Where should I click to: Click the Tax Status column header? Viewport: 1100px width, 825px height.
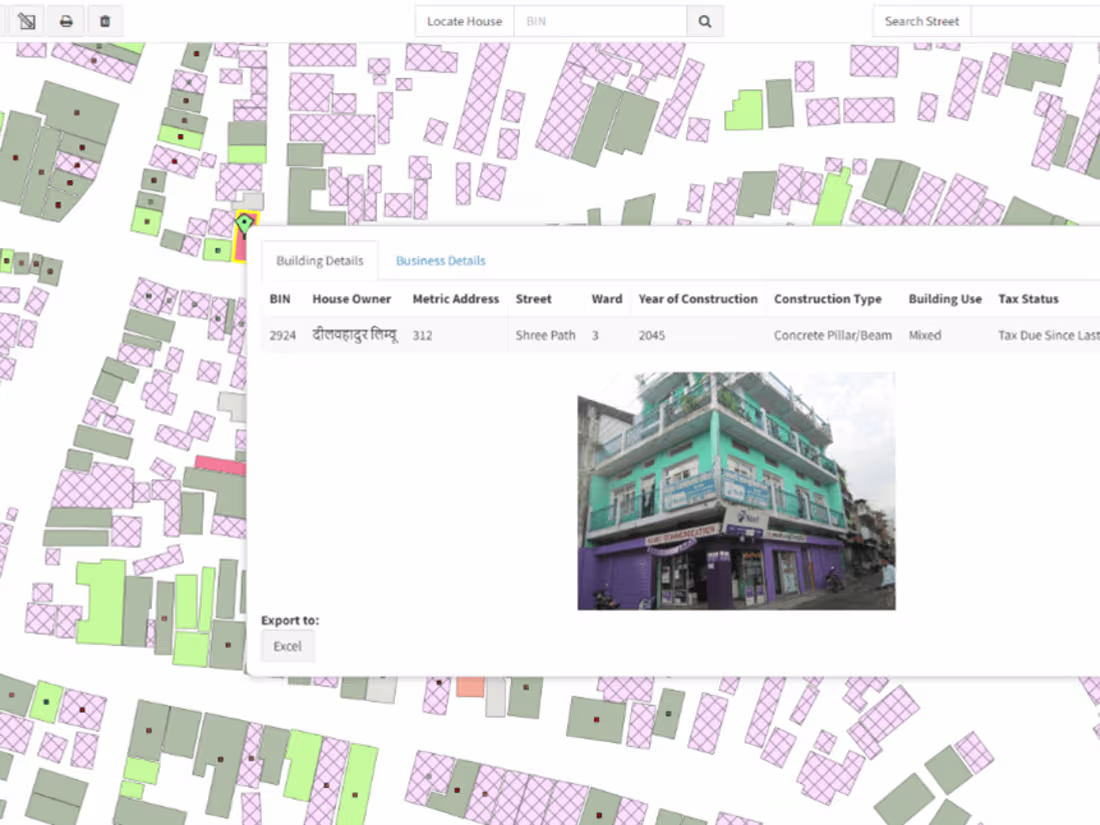tap(1028, 298)
